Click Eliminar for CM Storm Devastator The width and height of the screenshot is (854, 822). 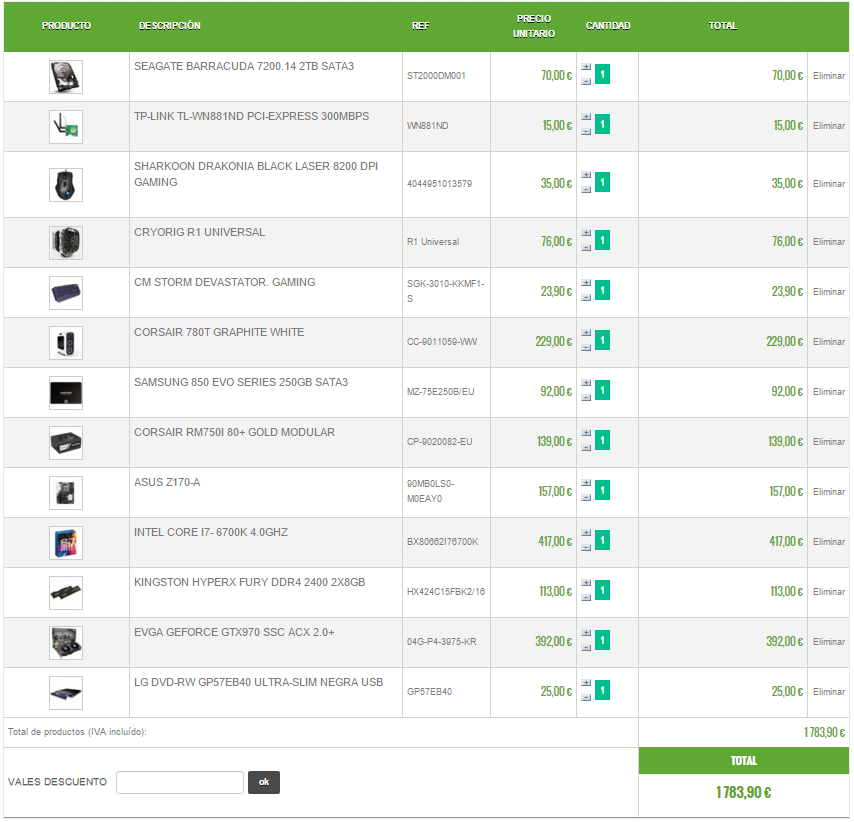pyautogui.click(x=829, y=292)
